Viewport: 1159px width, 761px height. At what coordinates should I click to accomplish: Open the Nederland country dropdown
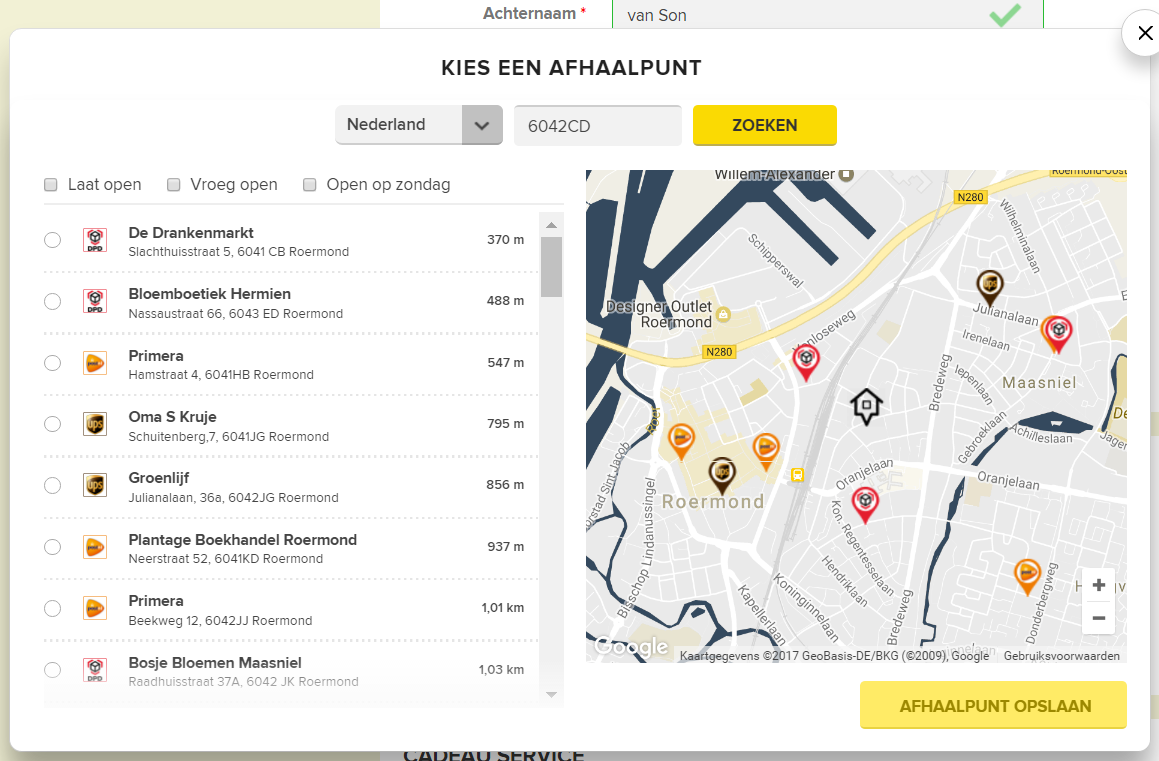[419, 125]
